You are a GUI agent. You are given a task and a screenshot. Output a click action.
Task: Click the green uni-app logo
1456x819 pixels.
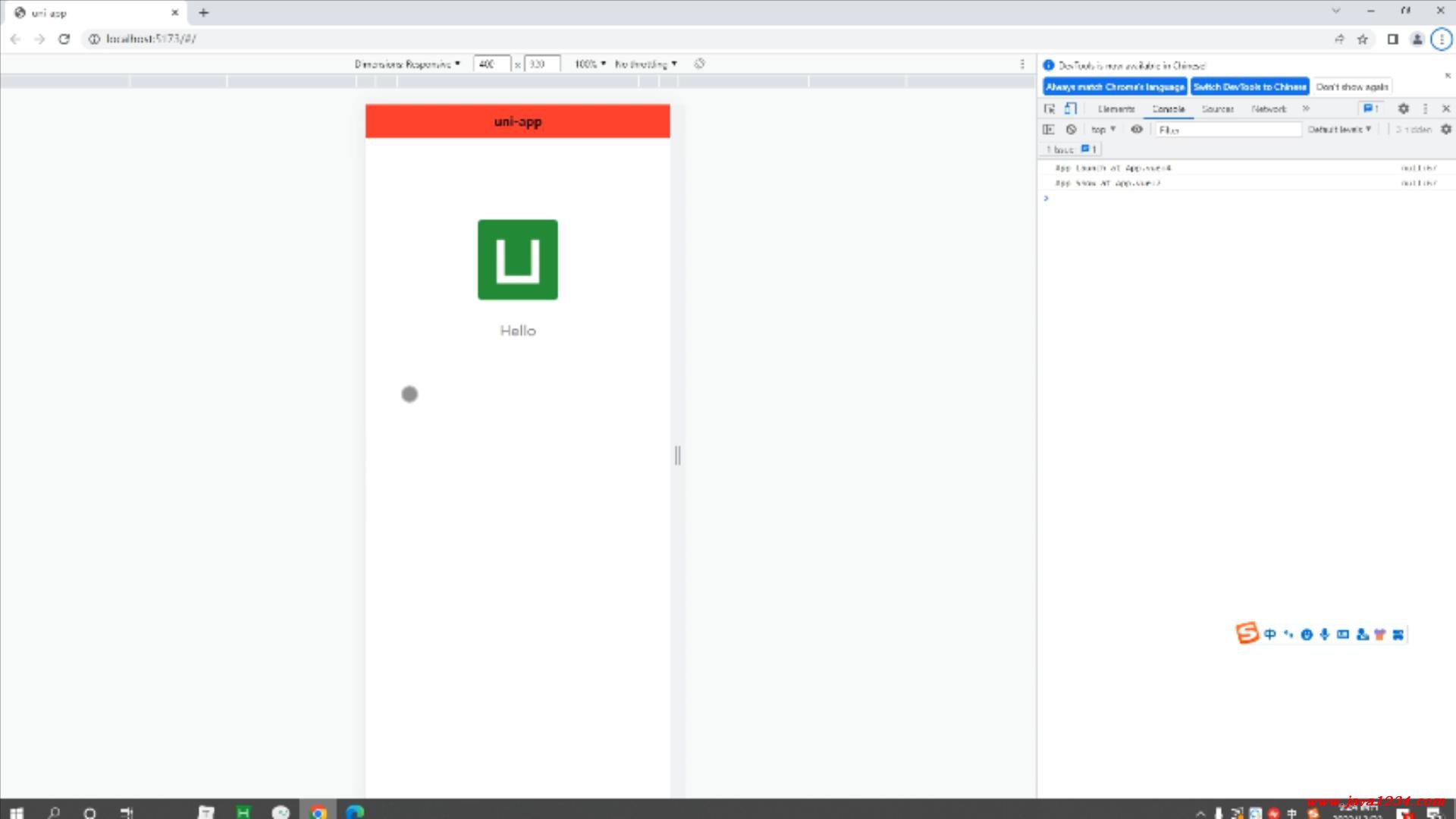(x=518, y=259)
